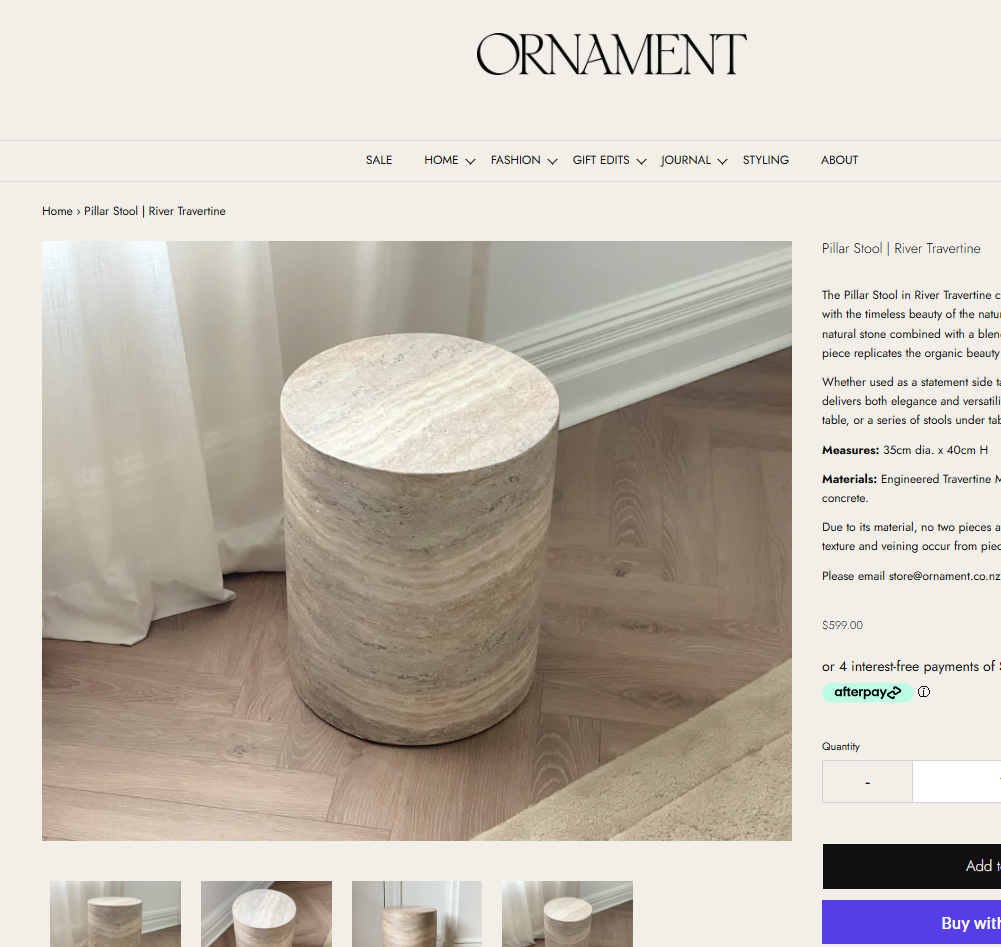
Task: Click the ORNAMENT logo
Action: tap(611, 54)
